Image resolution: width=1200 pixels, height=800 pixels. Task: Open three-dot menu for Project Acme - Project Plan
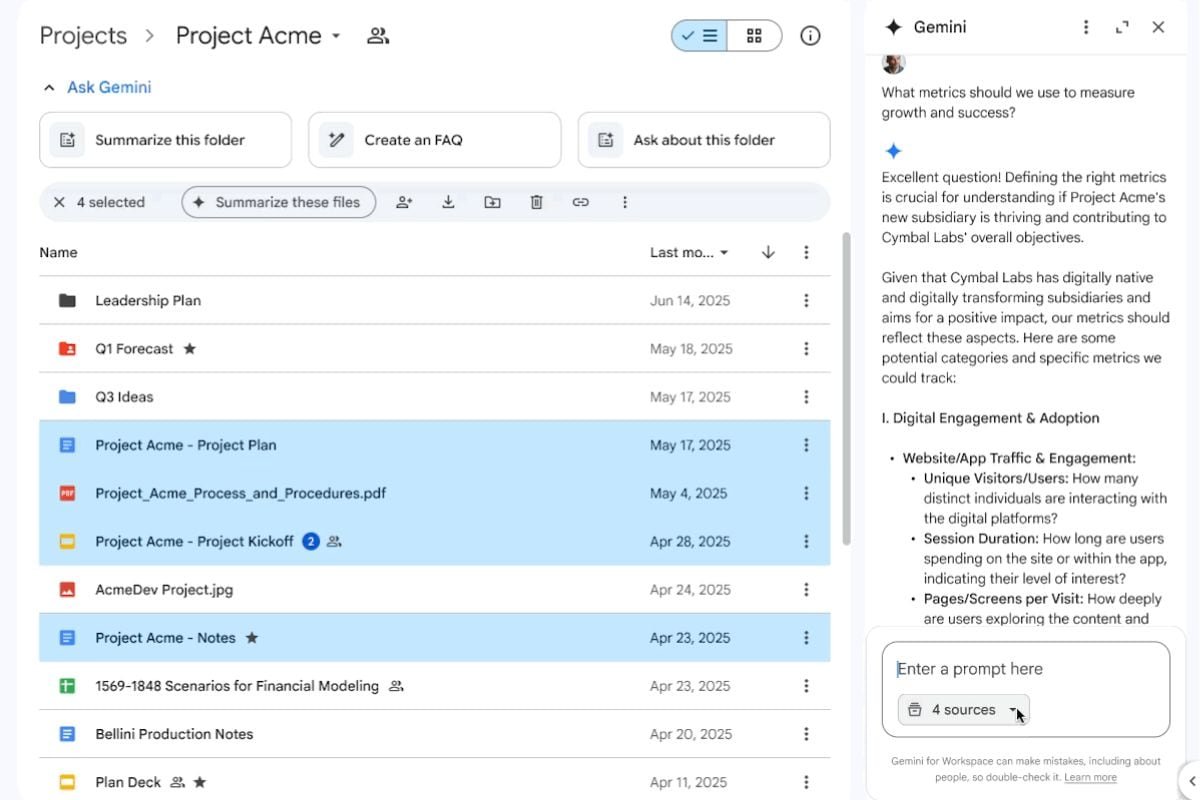click(x=806, y=445)
